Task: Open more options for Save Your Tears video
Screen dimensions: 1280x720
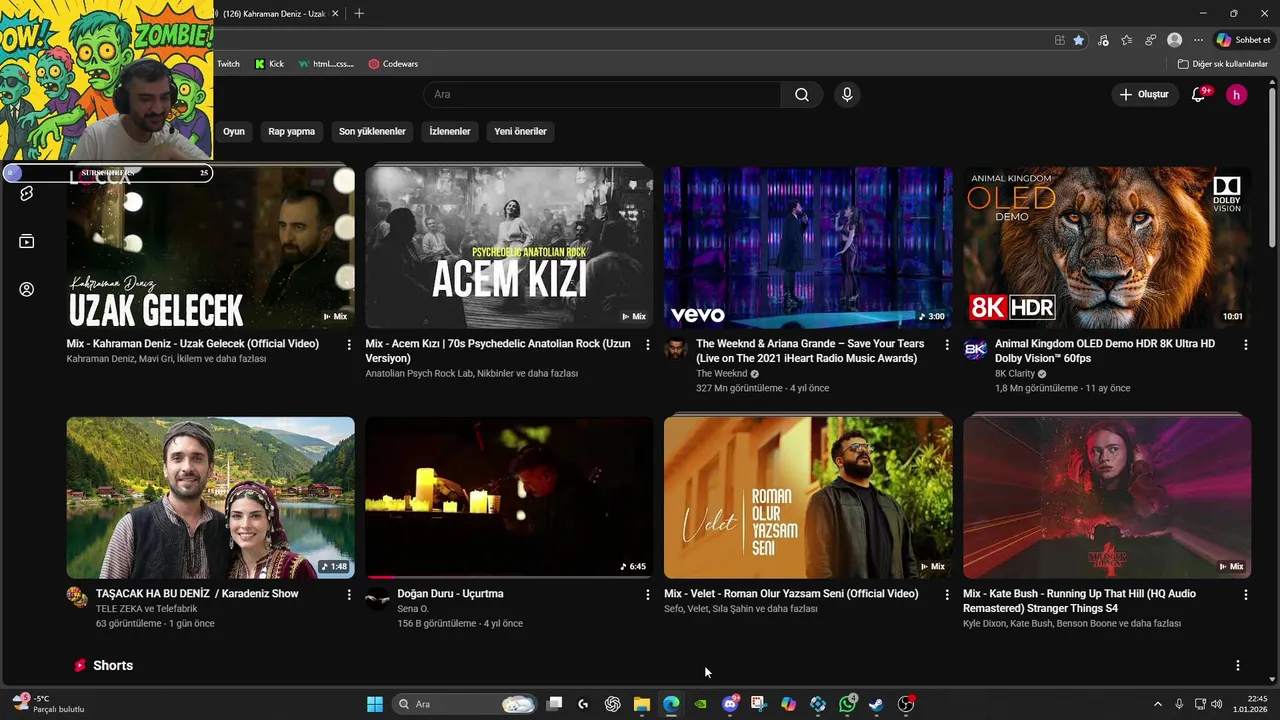Action: [x=947, y=344]
